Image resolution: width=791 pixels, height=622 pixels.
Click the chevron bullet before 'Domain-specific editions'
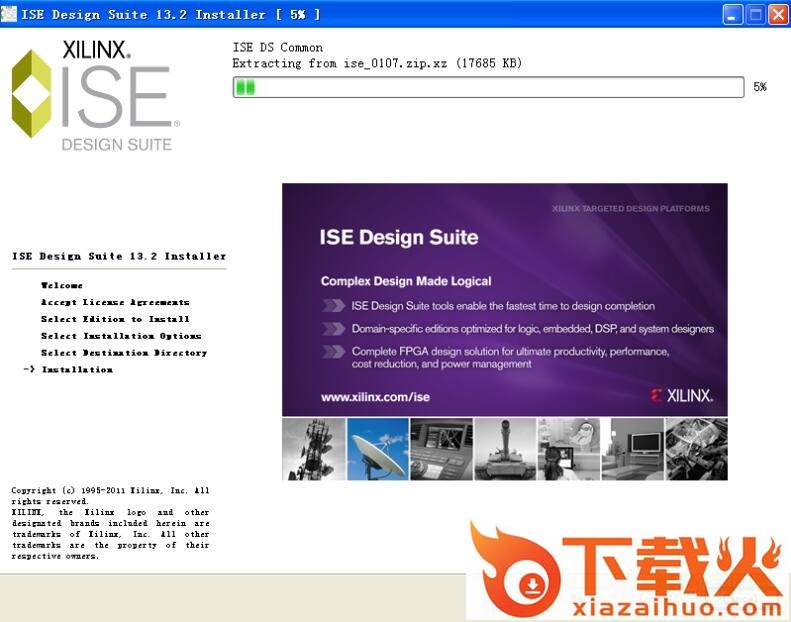click(332, 329)
